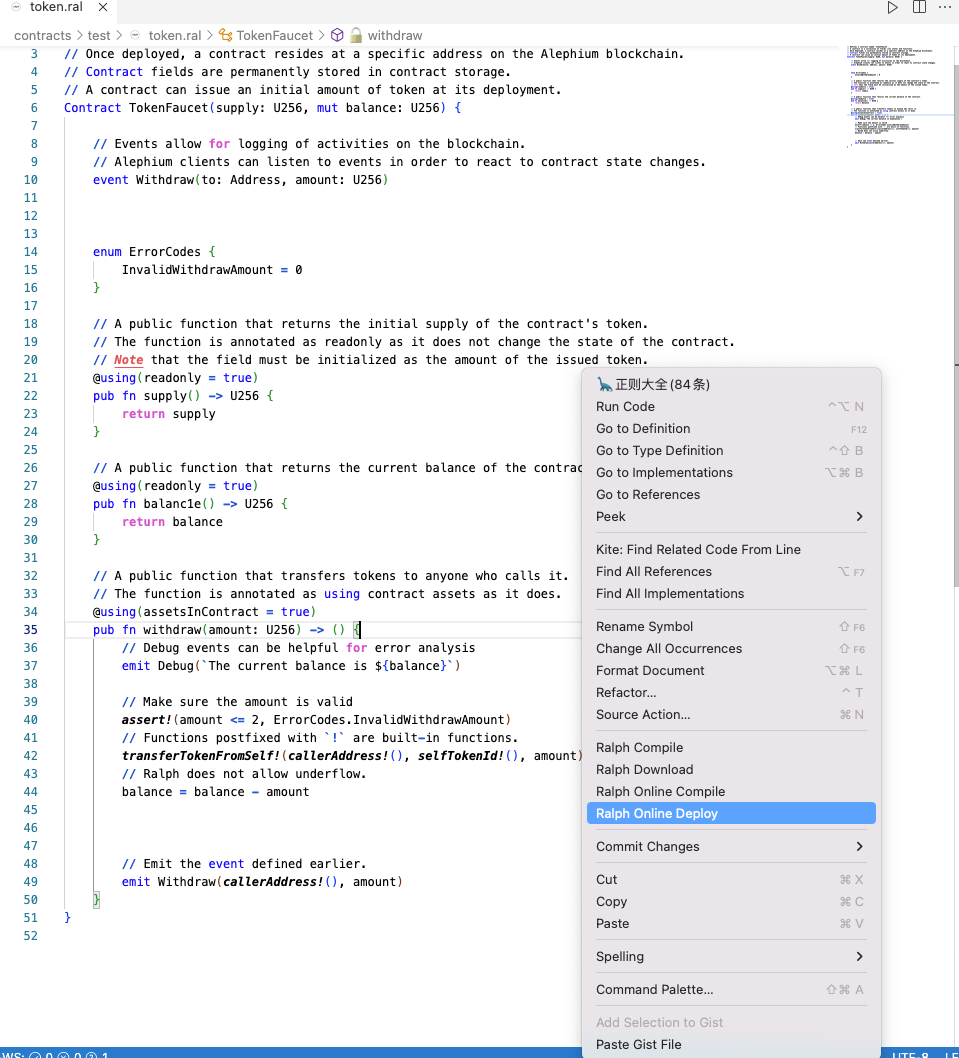This screenshot has width=959, height=1058.
Task: Expand the Commit Changes submenu
Action: point(732,847)
